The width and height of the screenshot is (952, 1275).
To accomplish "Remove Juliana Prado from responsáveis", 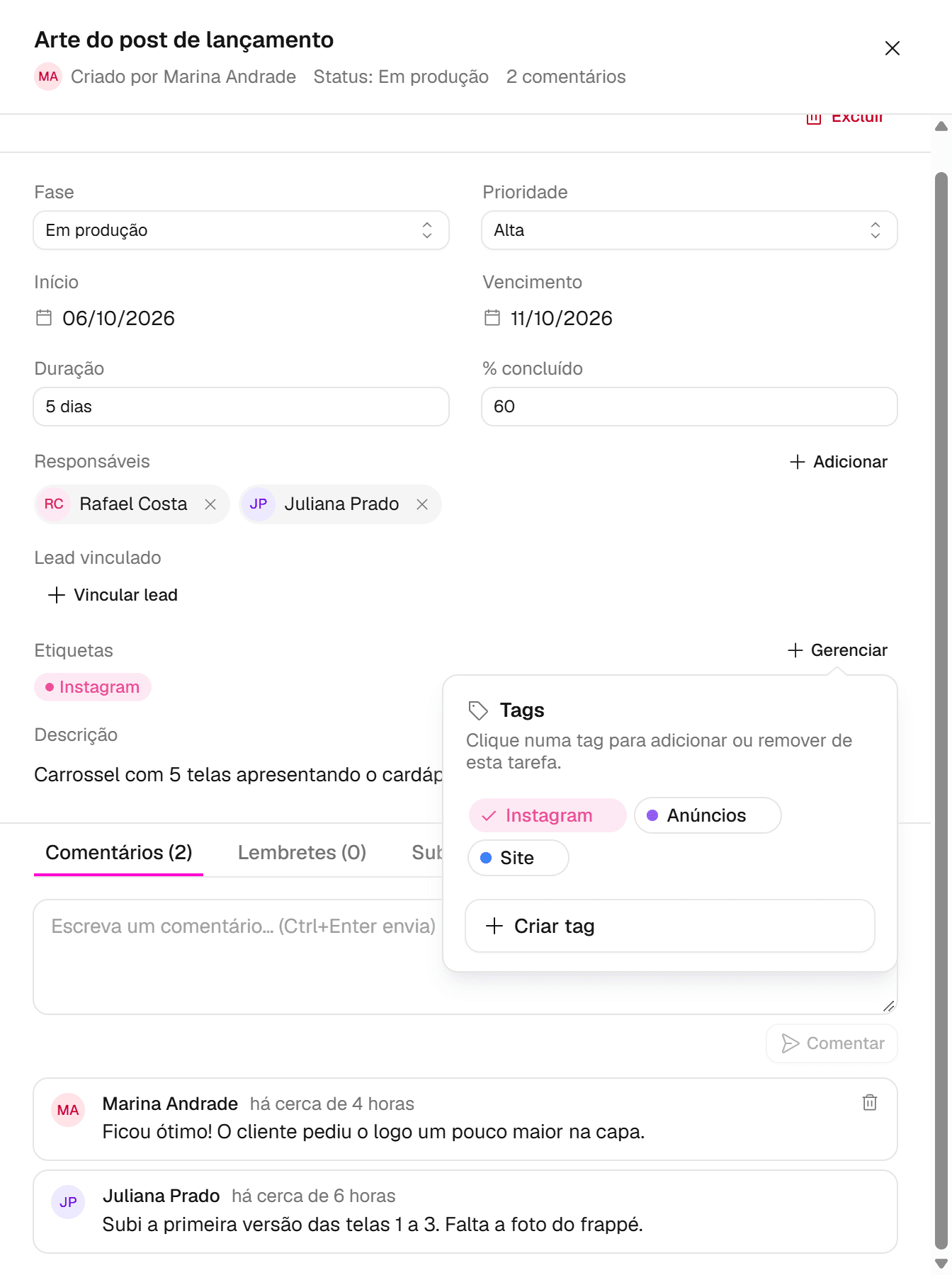I will [x=422, y=504].
